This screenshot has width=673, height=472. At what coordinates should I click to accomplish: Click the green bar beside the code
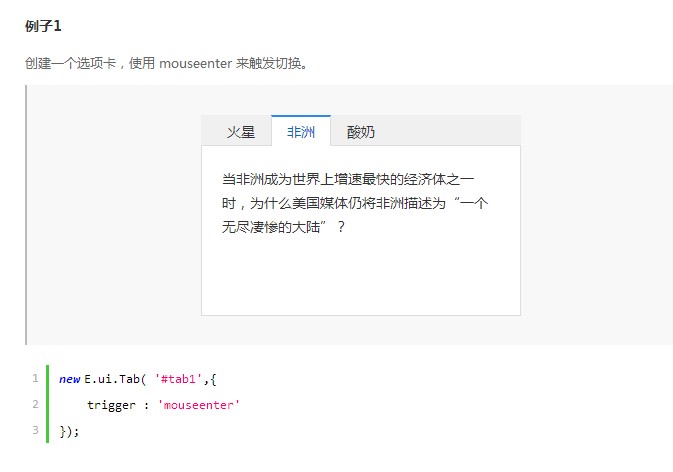pos(47,404)
